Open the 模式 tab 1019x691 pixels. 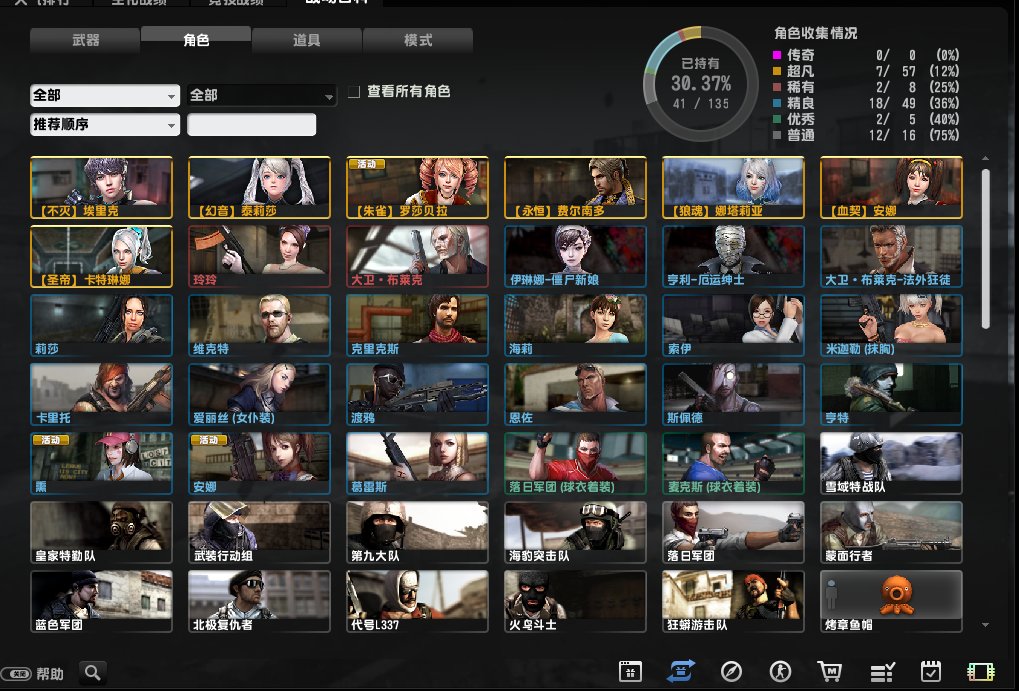(417, 41)
